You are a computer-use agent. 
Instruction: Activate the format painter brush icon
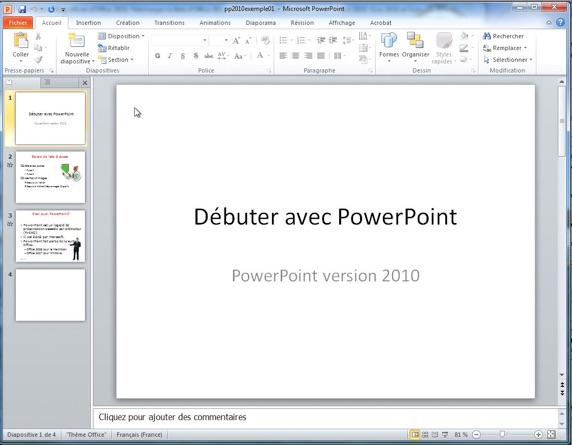click(x=38, y=59)
